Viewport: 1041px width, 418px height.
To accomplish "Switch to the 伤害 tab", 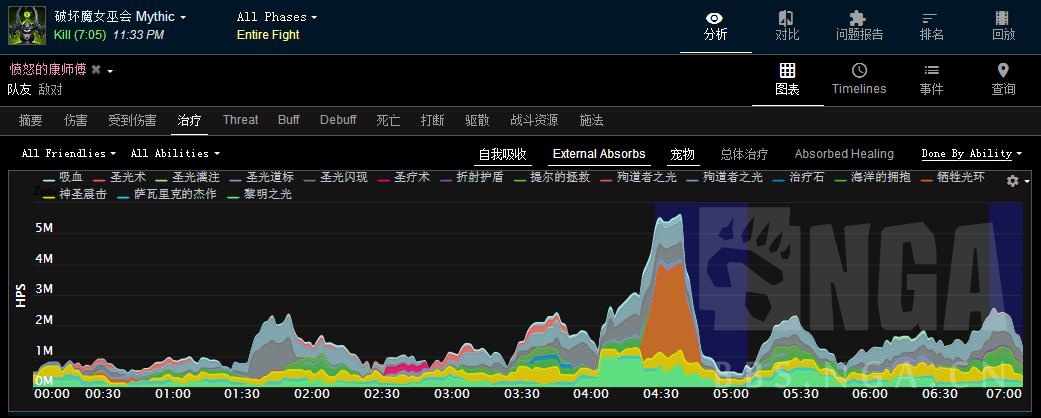I will (76, 120).
